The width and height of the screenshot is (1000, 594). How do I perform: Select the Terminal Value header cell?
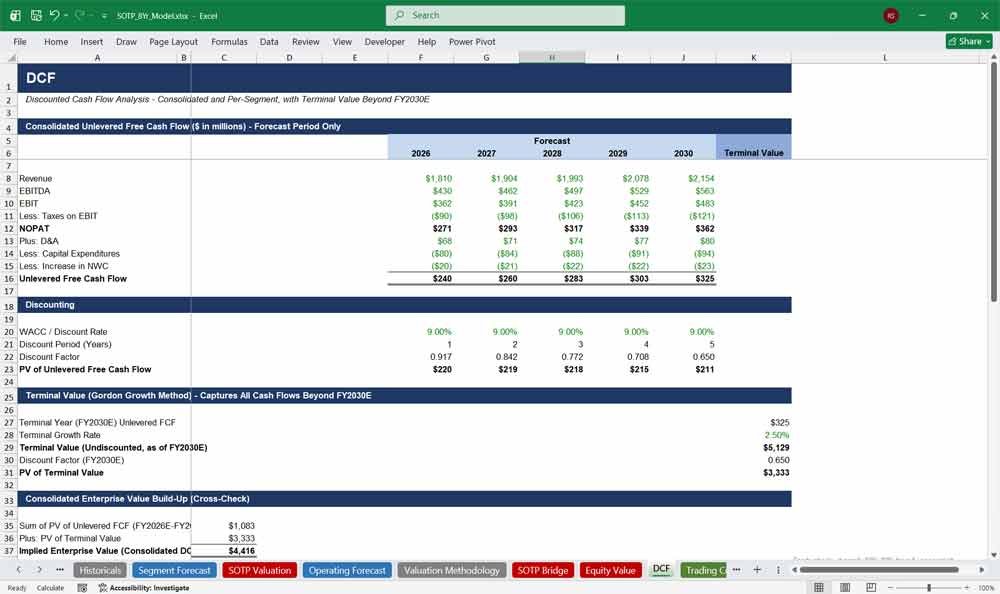pos(754,153)
